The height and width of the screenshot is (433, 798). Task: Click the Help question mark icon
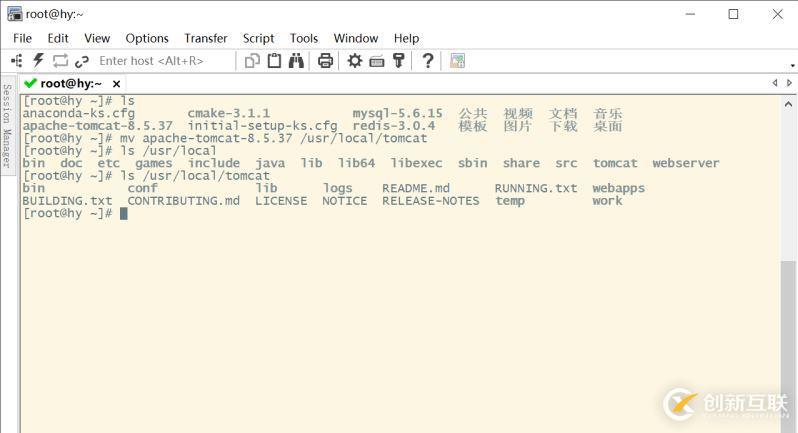428,61
